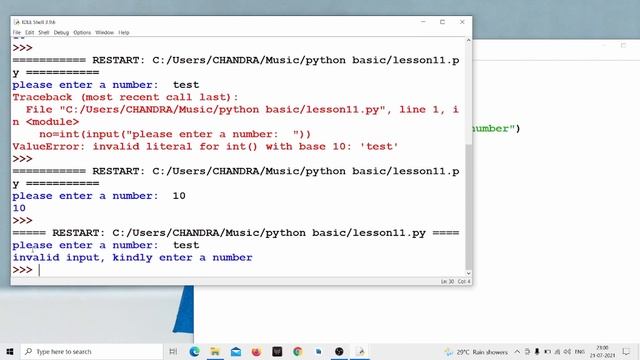The height and width of the screenshot is (360, 640).
Task: Open the Options menu
Action: 82,32
